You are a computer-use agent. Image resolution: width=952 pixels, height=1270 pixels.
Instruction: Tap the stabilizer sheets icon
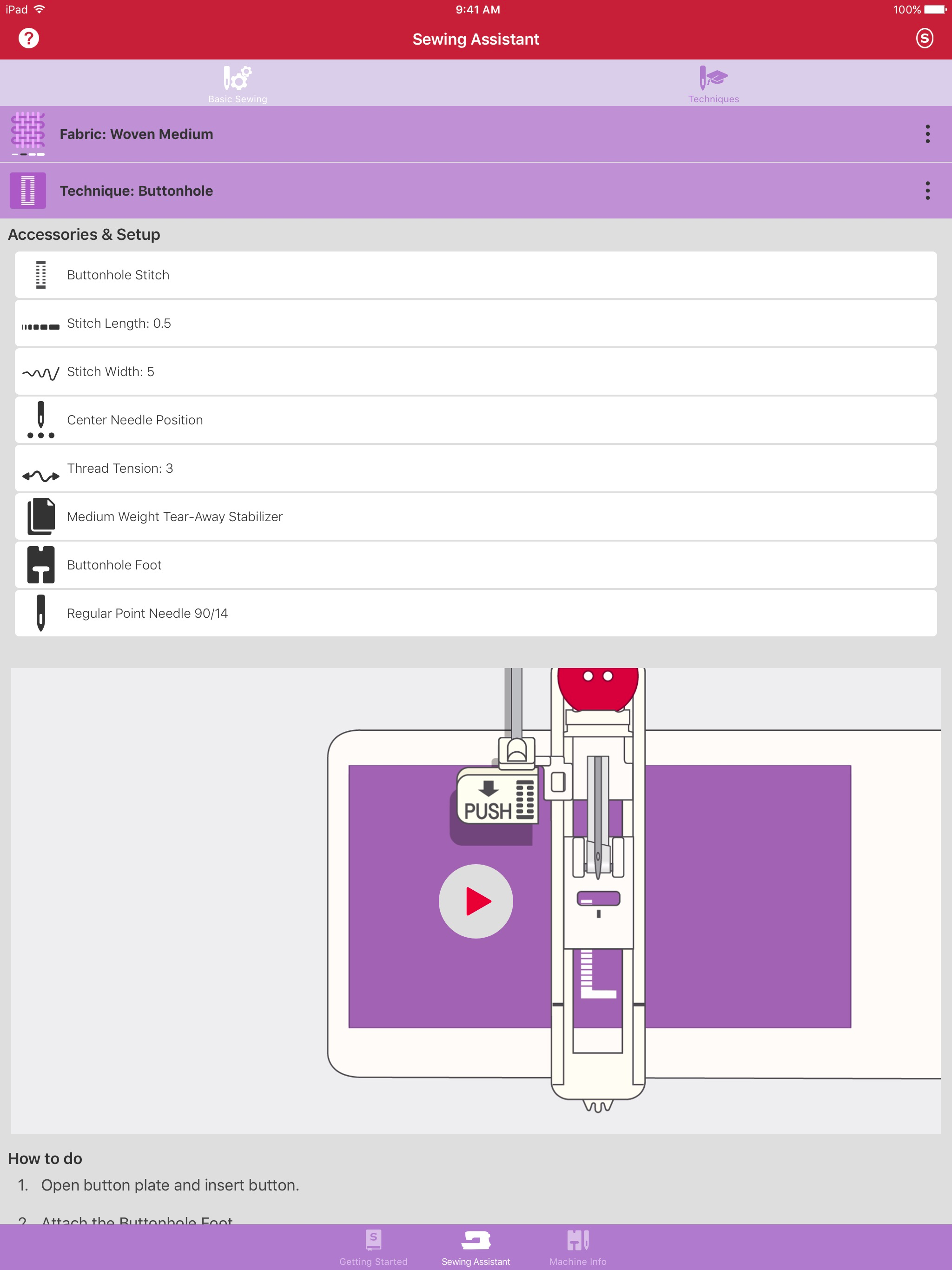point(41,516)
